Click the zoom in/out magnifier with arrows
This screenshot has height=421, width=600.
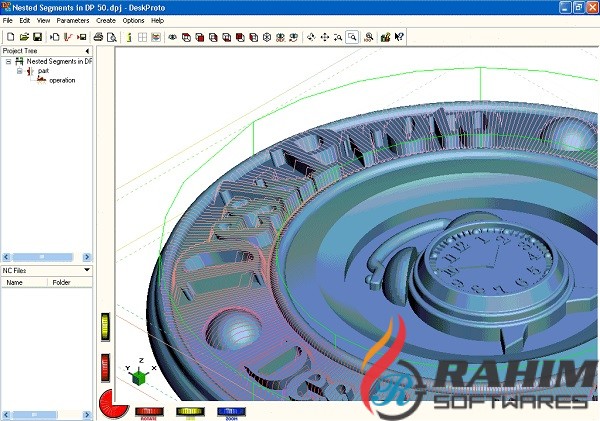pos(338,37)
